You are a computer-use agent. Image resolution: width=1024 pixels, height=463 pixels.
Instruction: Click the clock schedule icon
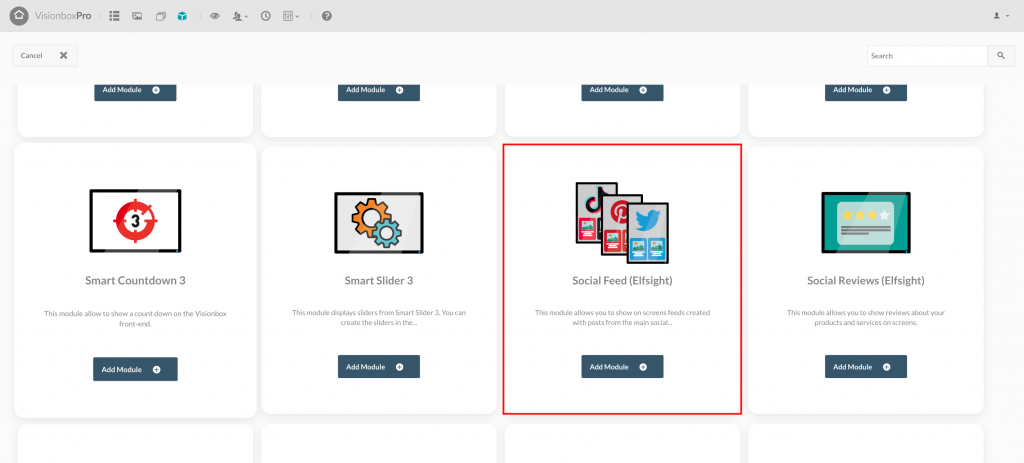(266, 16)
